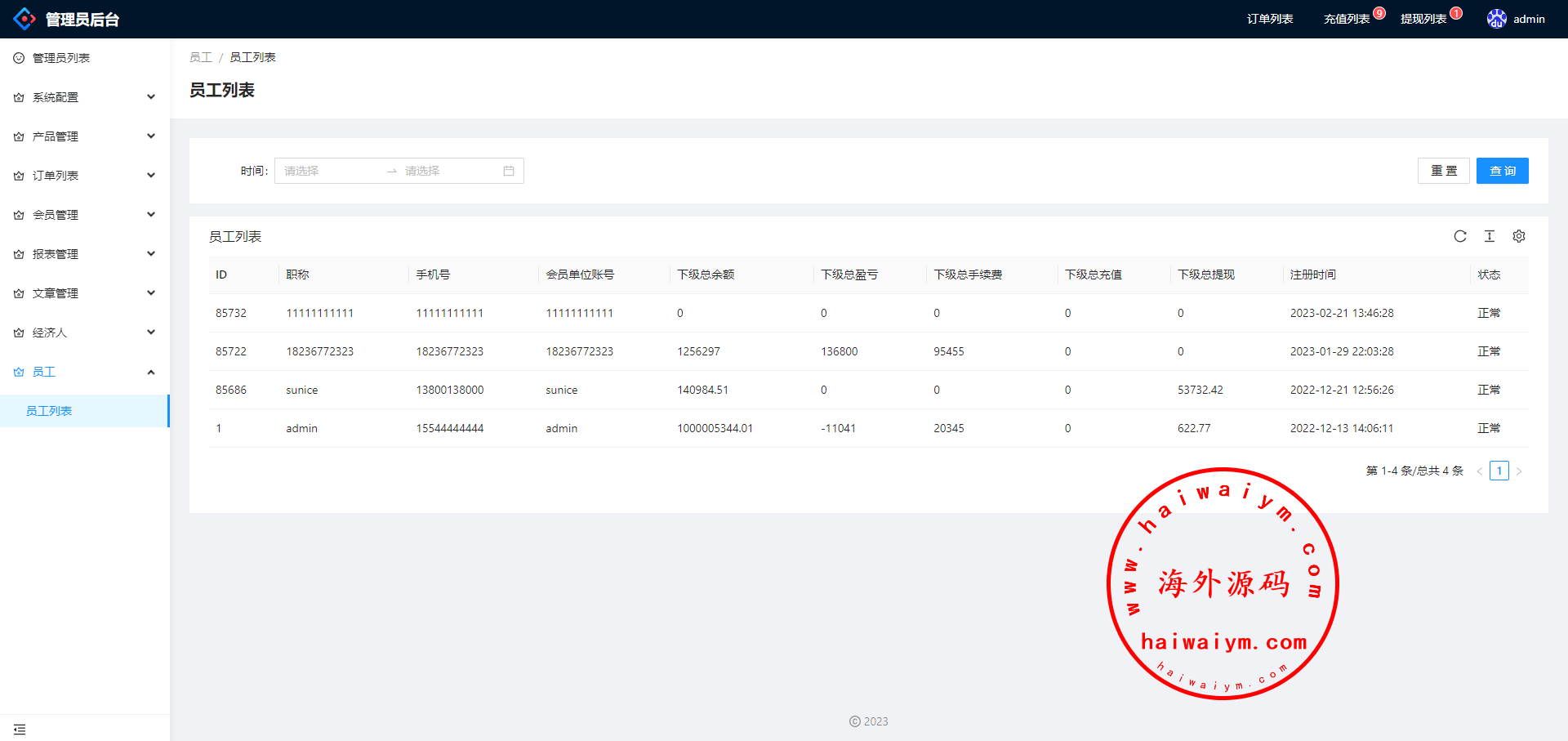Expand the 报表管理 sidebar menu

pos(84,254)
